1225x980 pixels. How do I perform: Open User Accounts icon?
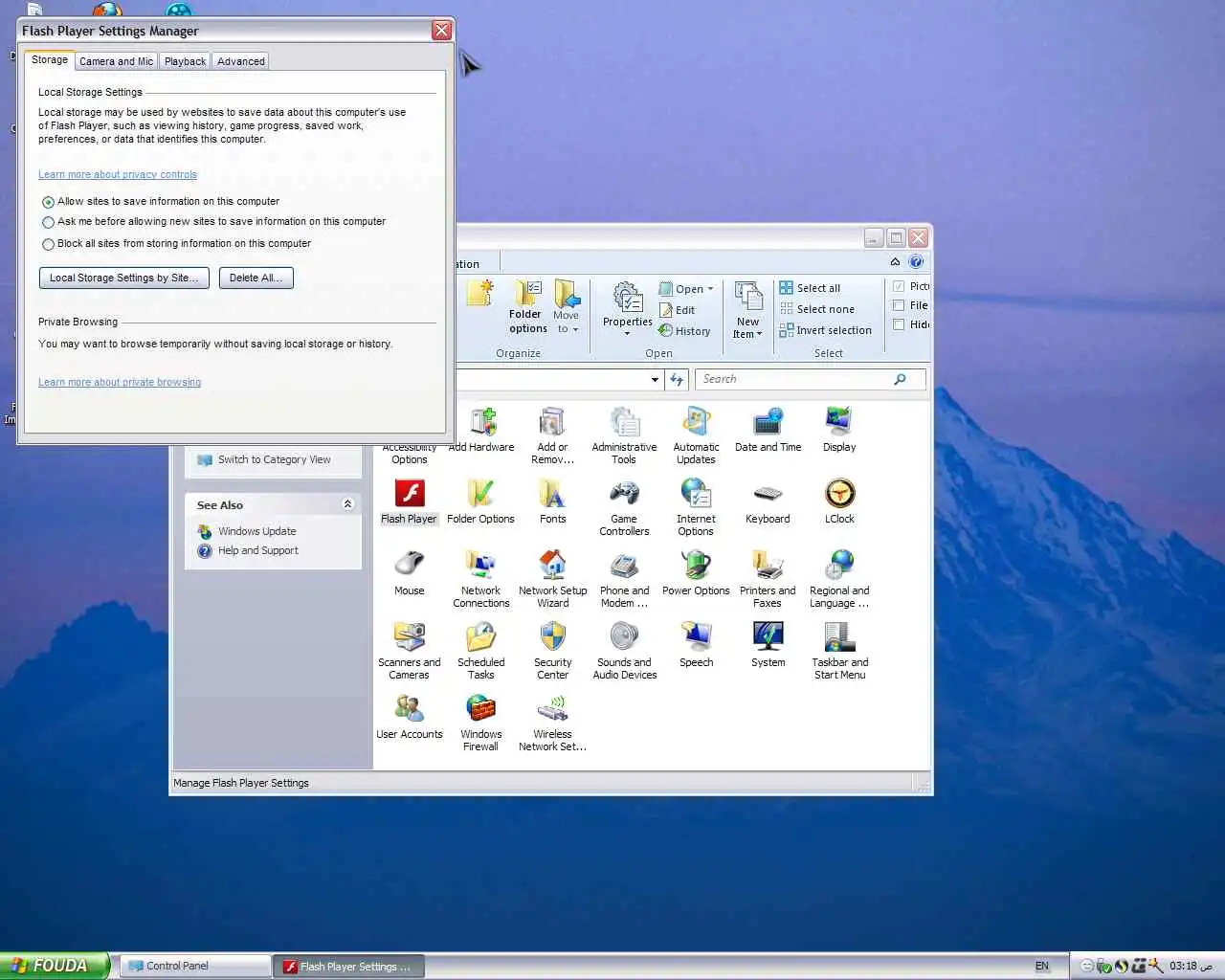(410, 716)
